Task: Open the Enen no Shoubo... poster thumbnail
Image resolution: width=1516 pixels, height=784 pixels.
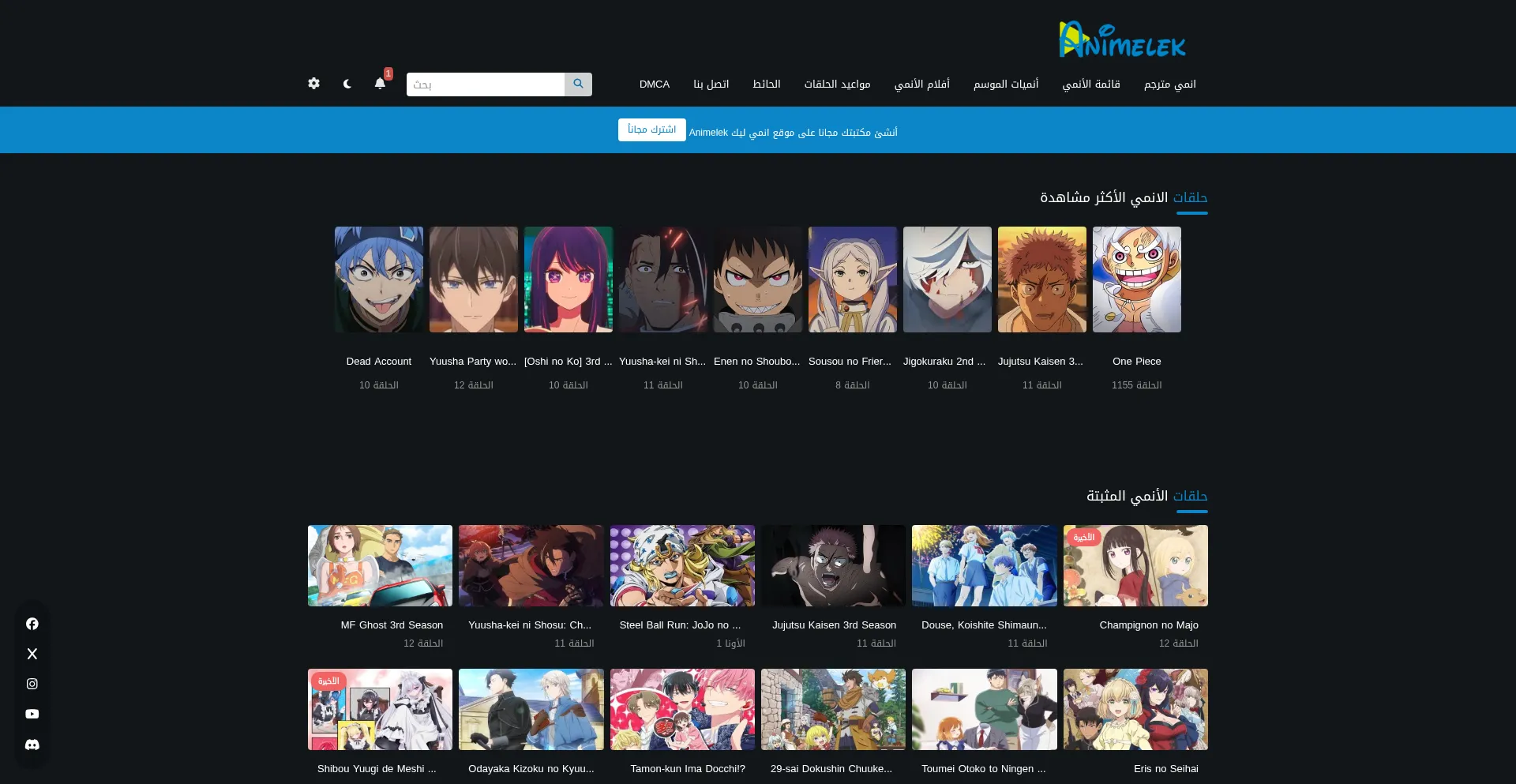Action: 758,279
